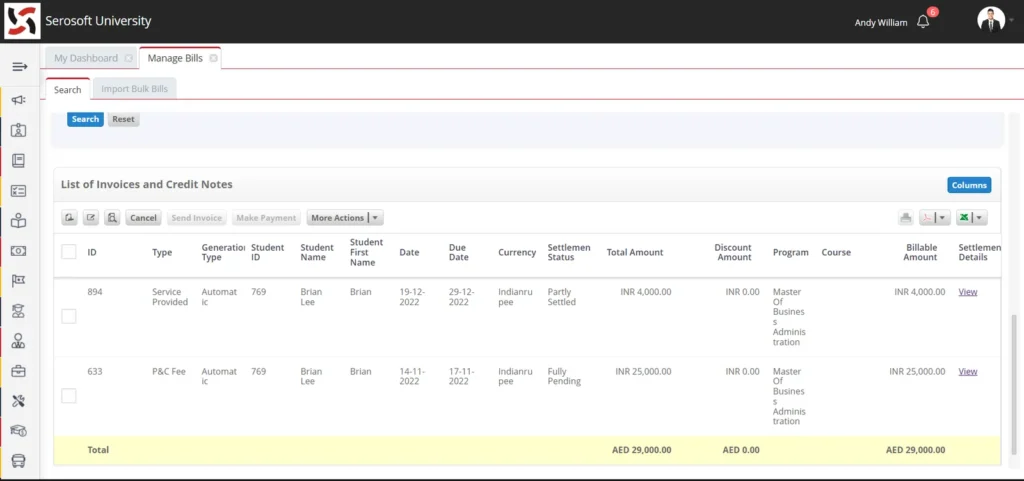Image resolution: width=1024 pixels, height=481 pixels.
Task: Click the print icon above the table
Action: 905,218
